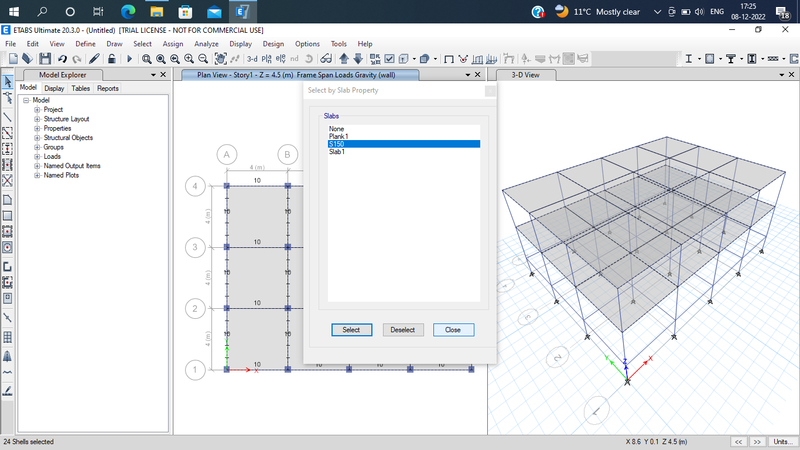
Task: Expand the Structure Layout tree node
Action: 37,119
